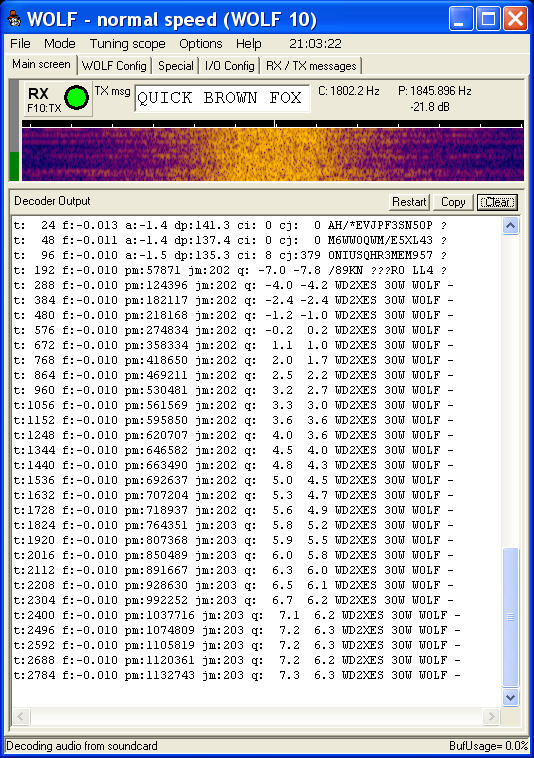The height and width of the screenshot is (758, 534).
Task: Switch to the Special tab
Action: pyautogui.click(x=176, y=66)
